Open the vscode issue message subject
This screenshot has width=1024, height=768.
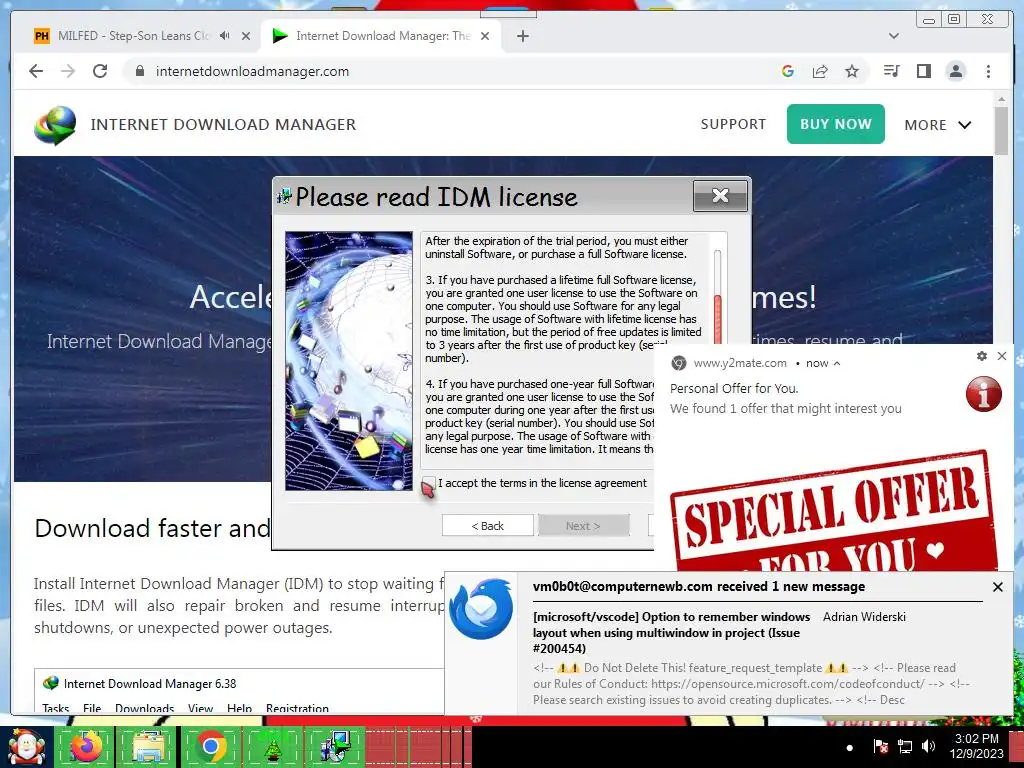click(x=671, y=633)
